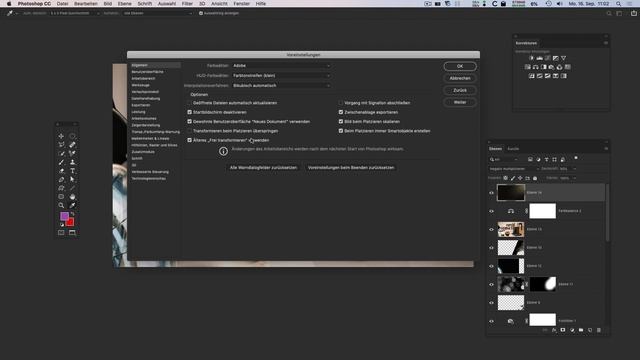
Task: Lock image pixels brush icon
Action: tap(513, 178)
